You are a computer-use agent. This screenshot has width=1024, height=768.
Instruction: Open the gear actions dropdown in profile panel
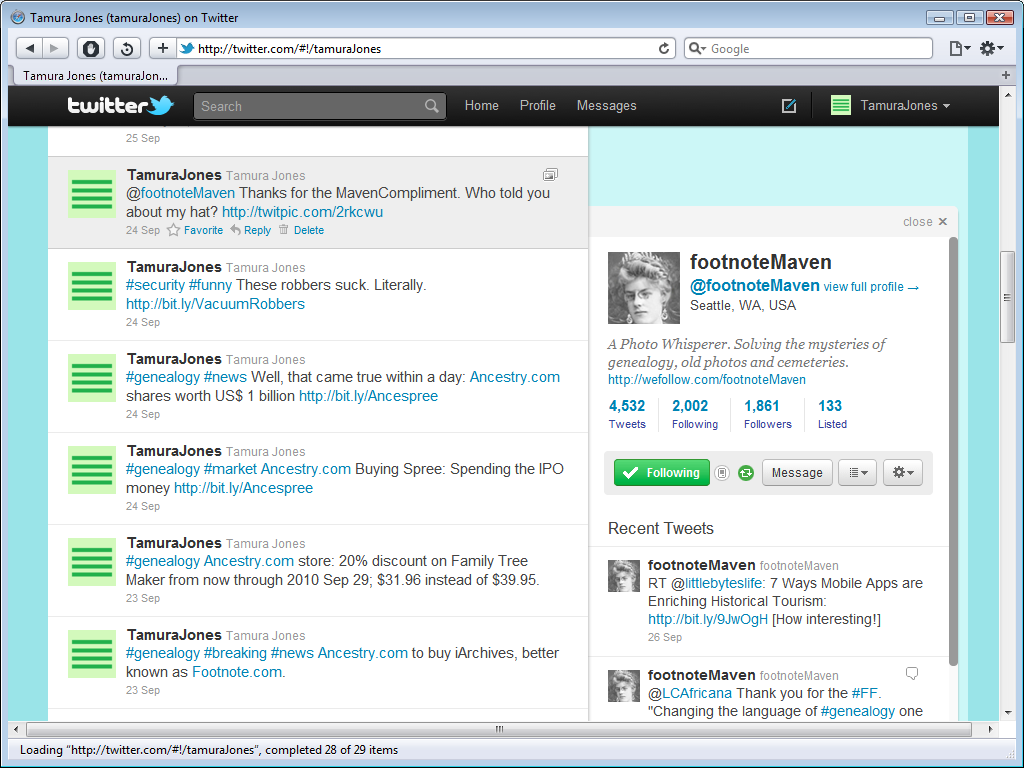pyautogui.click(x=903, y=473)
